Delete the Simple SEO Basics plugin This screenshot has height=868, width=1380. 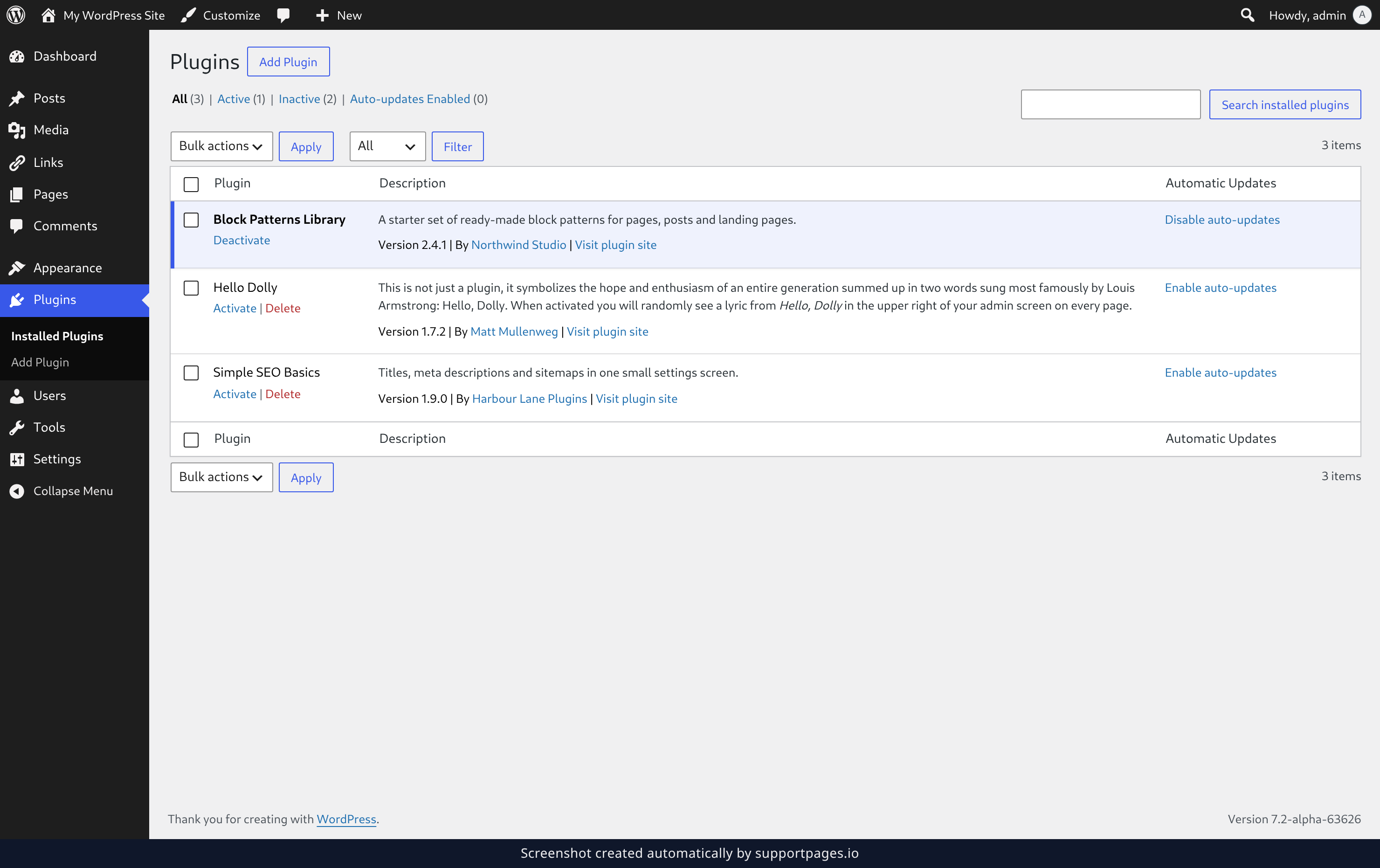pyautogui.click(x=283, y=393)
